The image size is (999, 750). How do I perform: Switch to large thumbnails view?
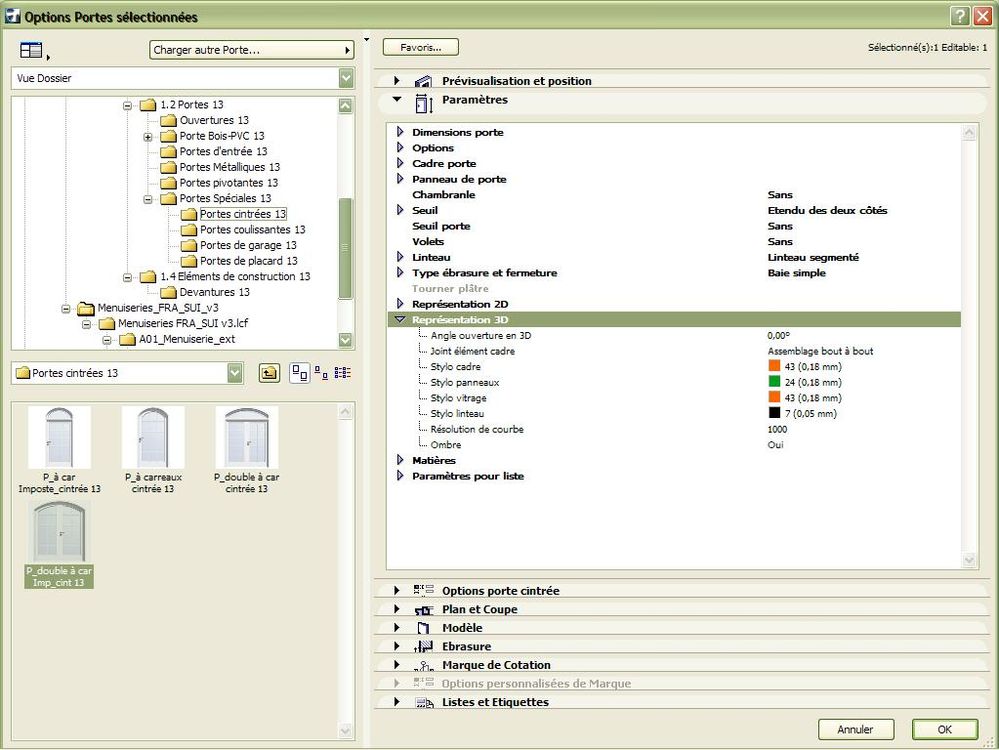tap(299, 373)
